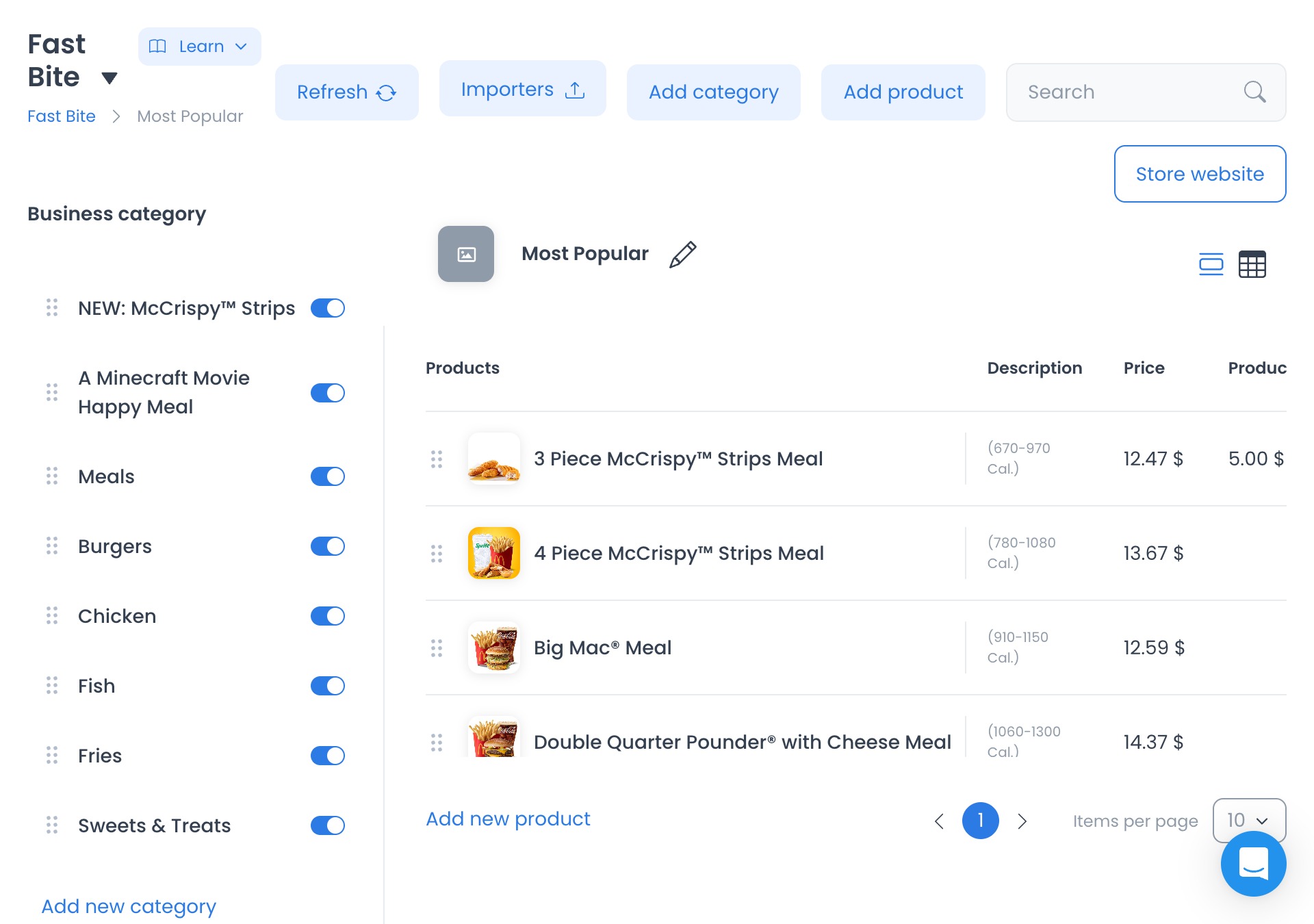1314x924 pixels.
Task: Click the Add category button
Action: coord(713,92)
